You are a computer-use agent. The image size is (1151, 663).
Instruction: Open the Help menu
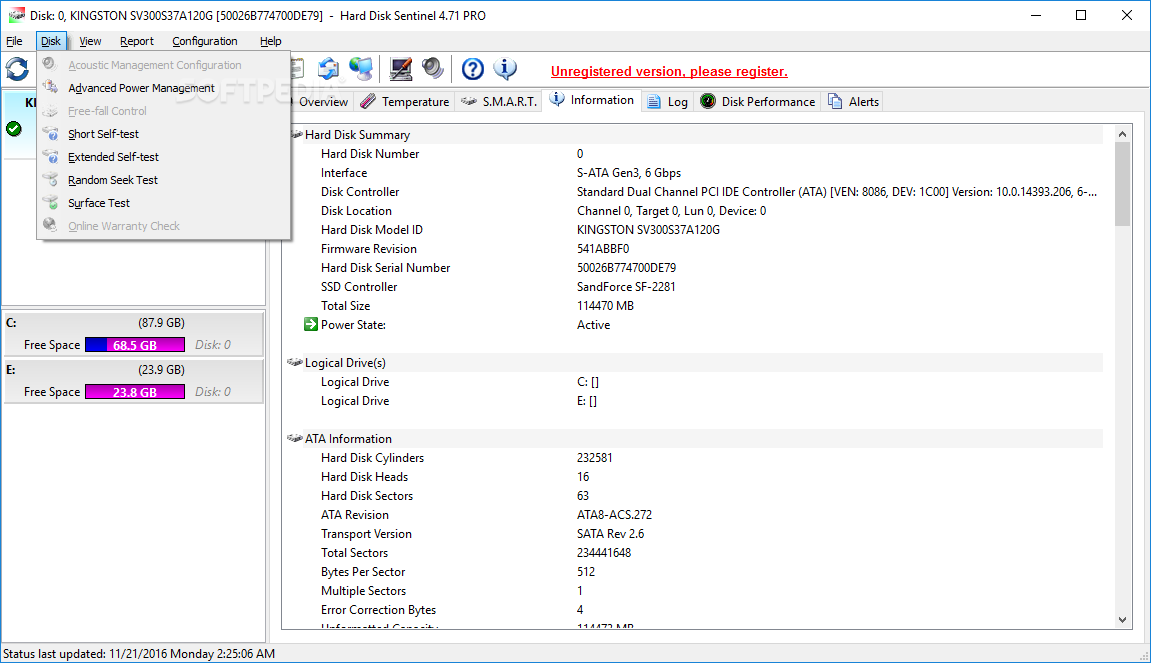click(x=270, y=41)
